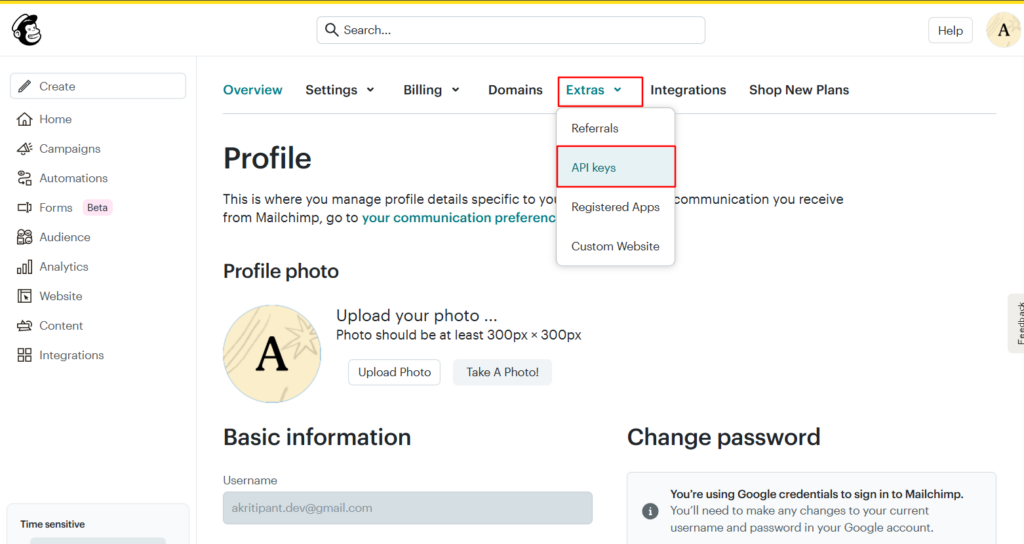Image resolution: width=1024 pixels, height=544 pixels.
Task: Click the Profile photo heading
Action: [281, 271]
